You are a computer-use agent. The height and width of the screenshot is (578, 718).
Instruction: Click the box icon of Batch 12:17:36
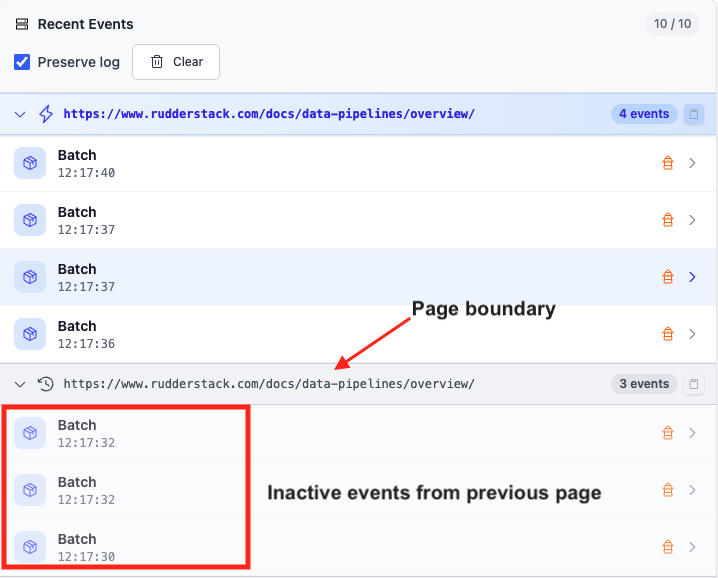pyautogui.click(x=30, y=334)
